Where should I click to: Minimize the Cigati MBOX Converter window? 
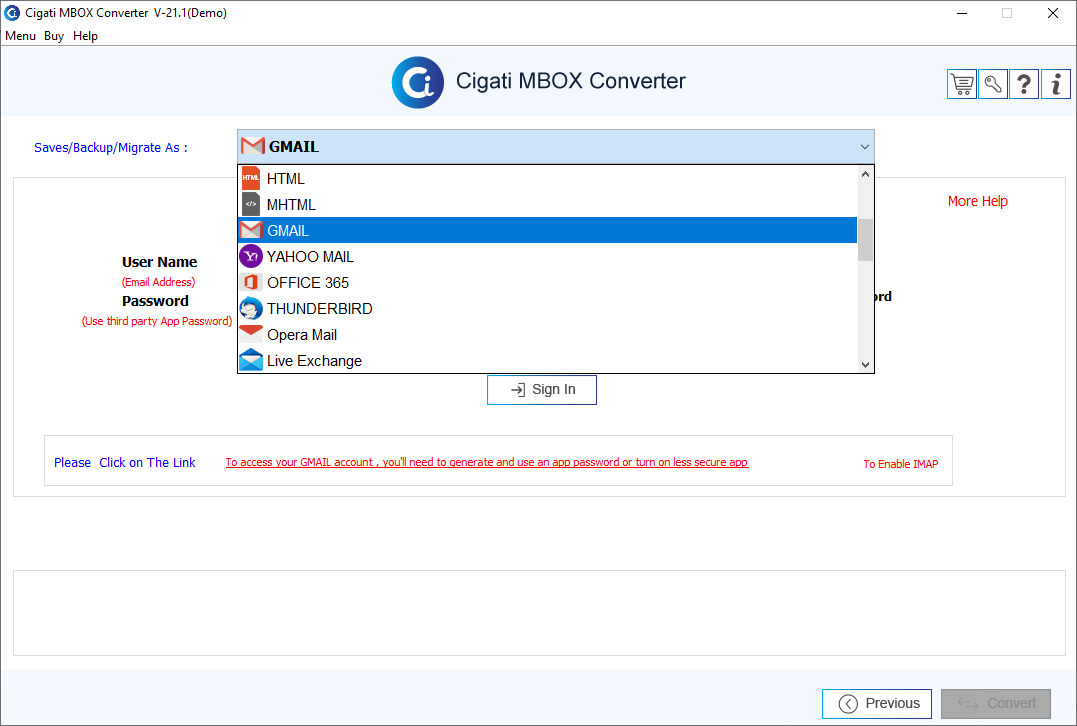point(962,13)
